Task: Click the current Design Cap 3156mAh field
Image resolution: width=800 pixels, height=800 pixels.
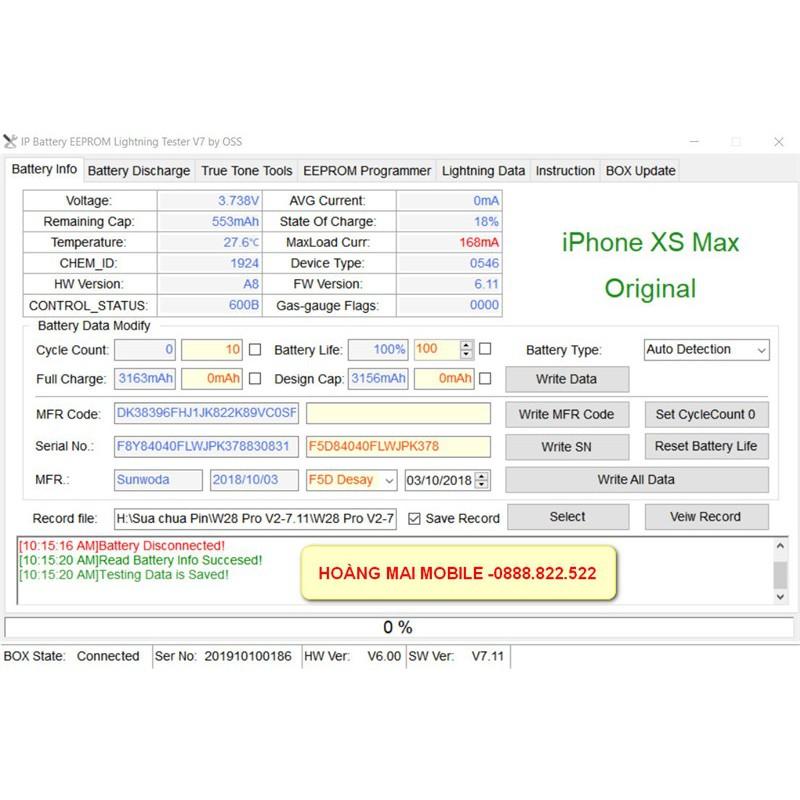Action: coord(378,379)
